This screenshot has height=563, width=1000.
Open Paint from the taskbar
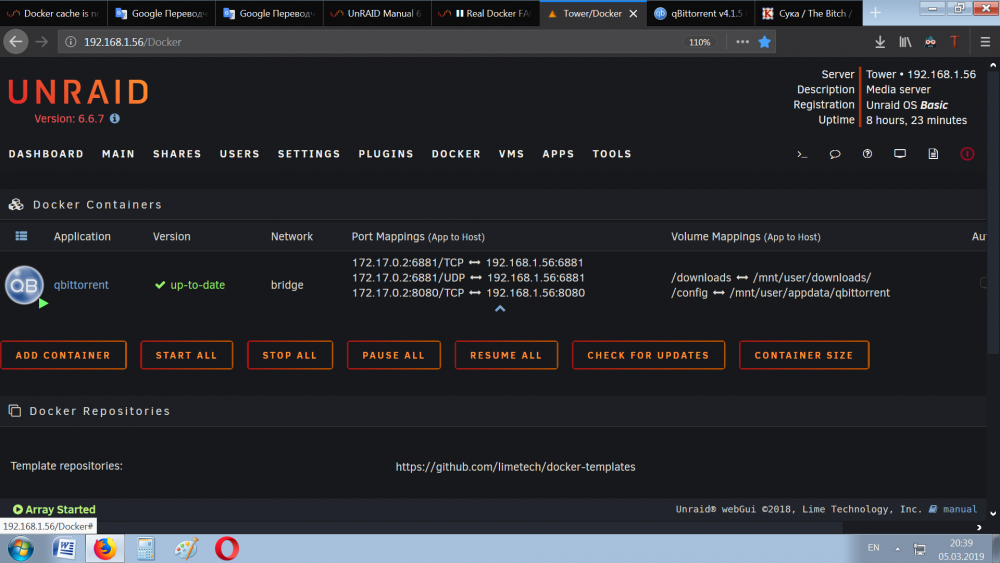[x=186, y=548]
